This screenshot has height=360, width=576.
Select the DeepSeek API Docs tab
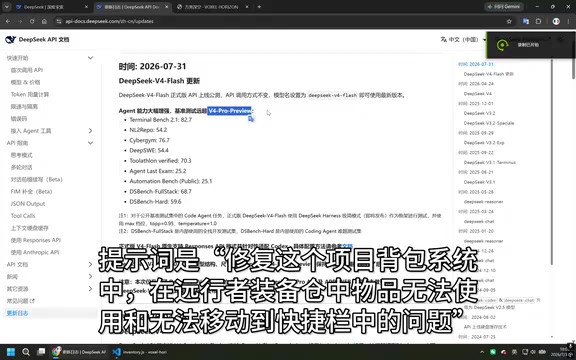point(132,7)
